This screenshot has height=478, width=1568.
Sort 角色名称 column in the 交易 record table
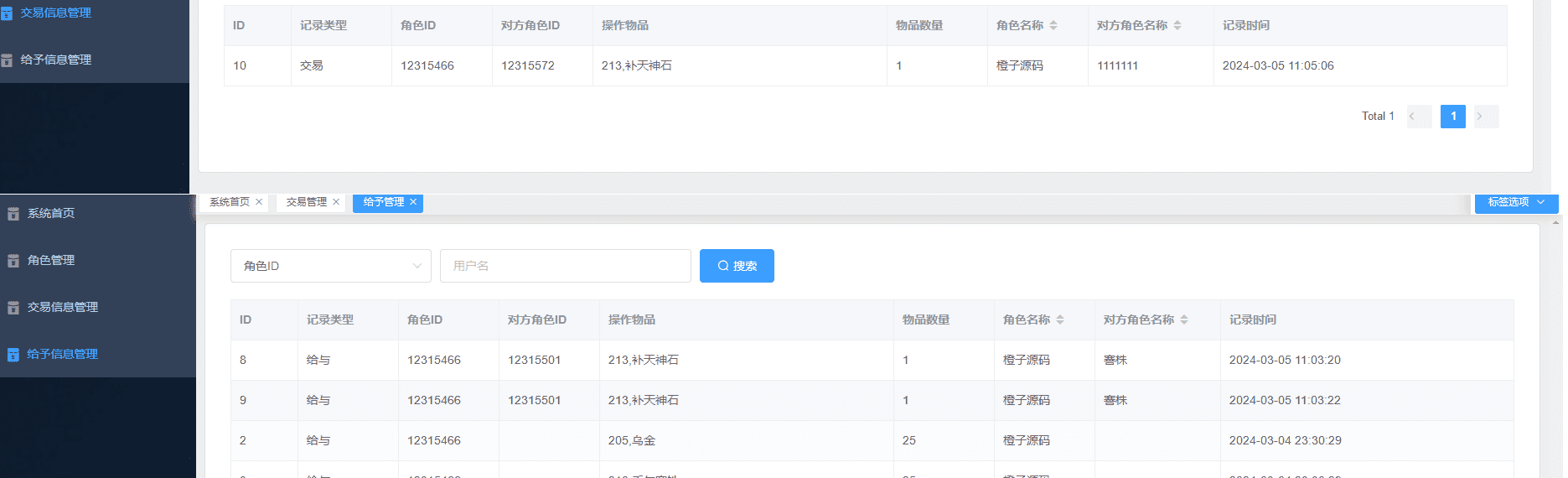tap(1053, 25)
